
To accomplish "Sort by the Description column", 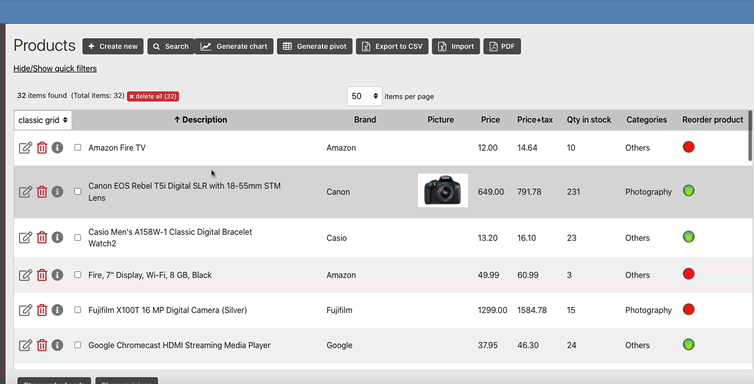I will [x=201, y=120].
